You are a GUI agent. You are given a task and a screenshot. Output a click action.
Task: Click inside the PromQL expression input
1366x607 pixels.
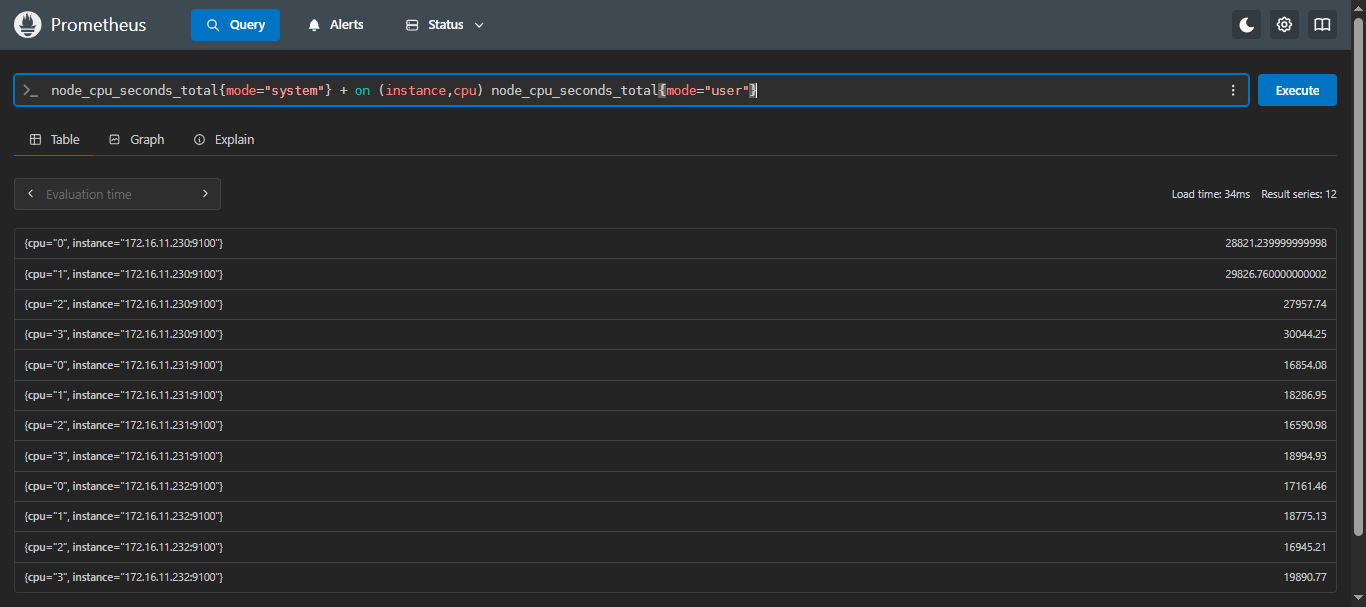[x=600, y=90]
